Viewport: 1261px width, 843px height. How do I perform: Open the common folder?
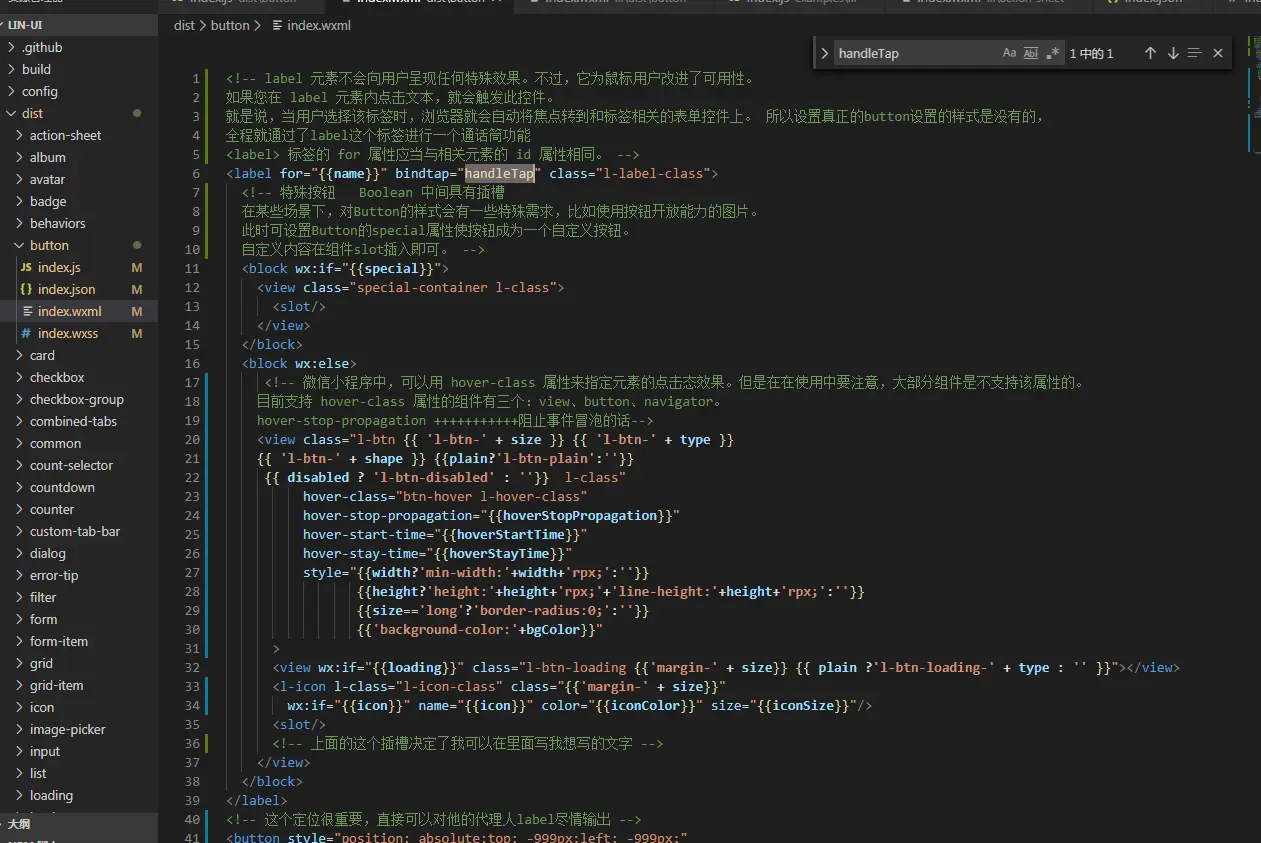[x=79, y=443]
